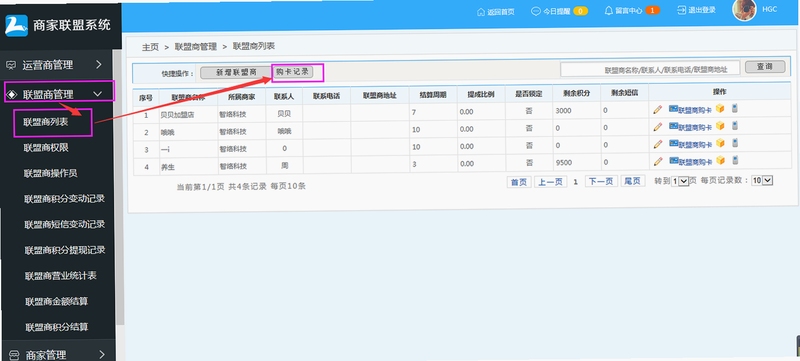Click 上一页 previous page button
The height and width of the screenshot is (361, 800).
pos(551,182)
